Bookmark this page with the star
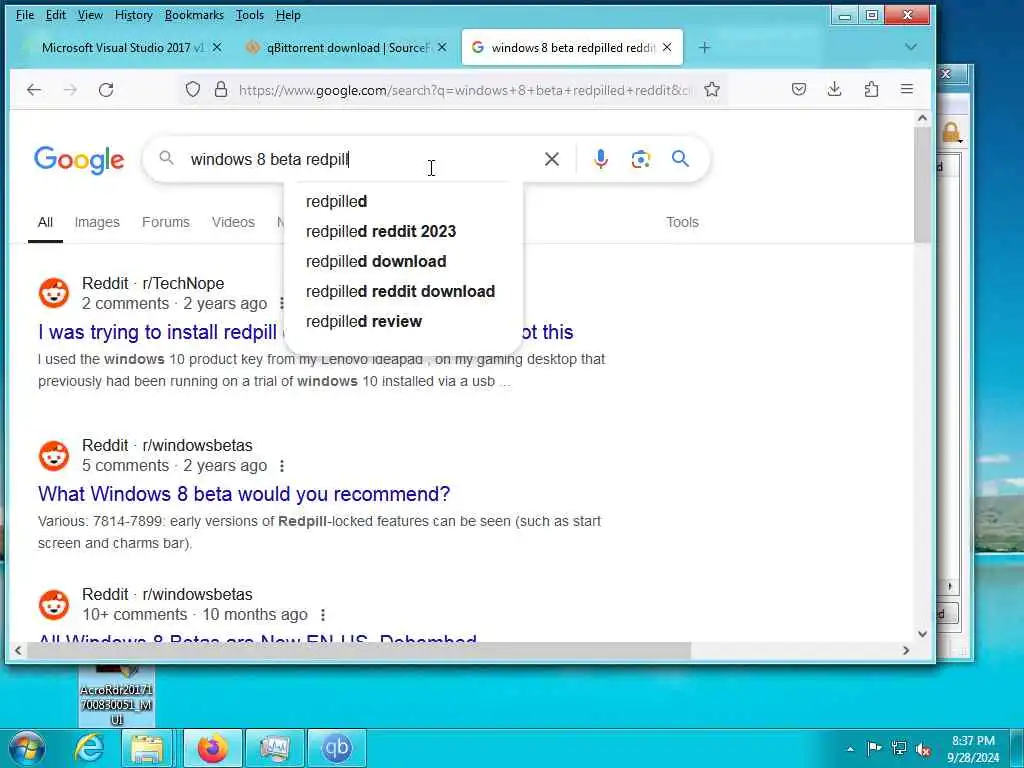1024x768 pixels. tap(712, 89)
